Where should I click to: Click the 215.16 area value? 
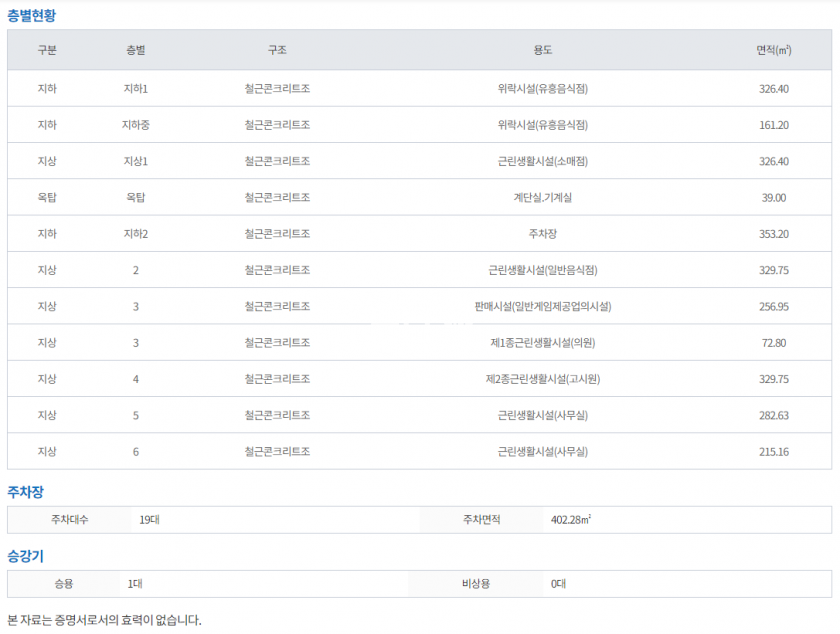[x=774, y=452]
